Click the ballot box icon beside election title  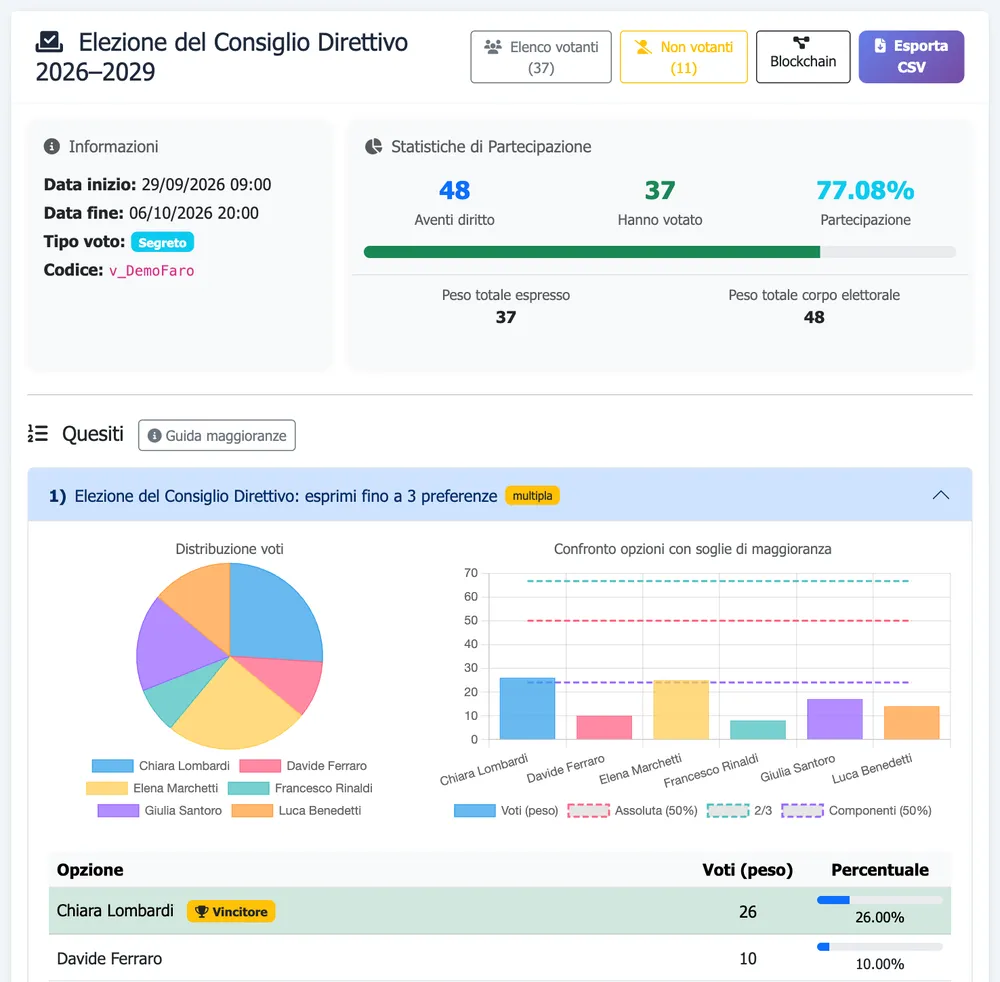(x=49, y=42)
